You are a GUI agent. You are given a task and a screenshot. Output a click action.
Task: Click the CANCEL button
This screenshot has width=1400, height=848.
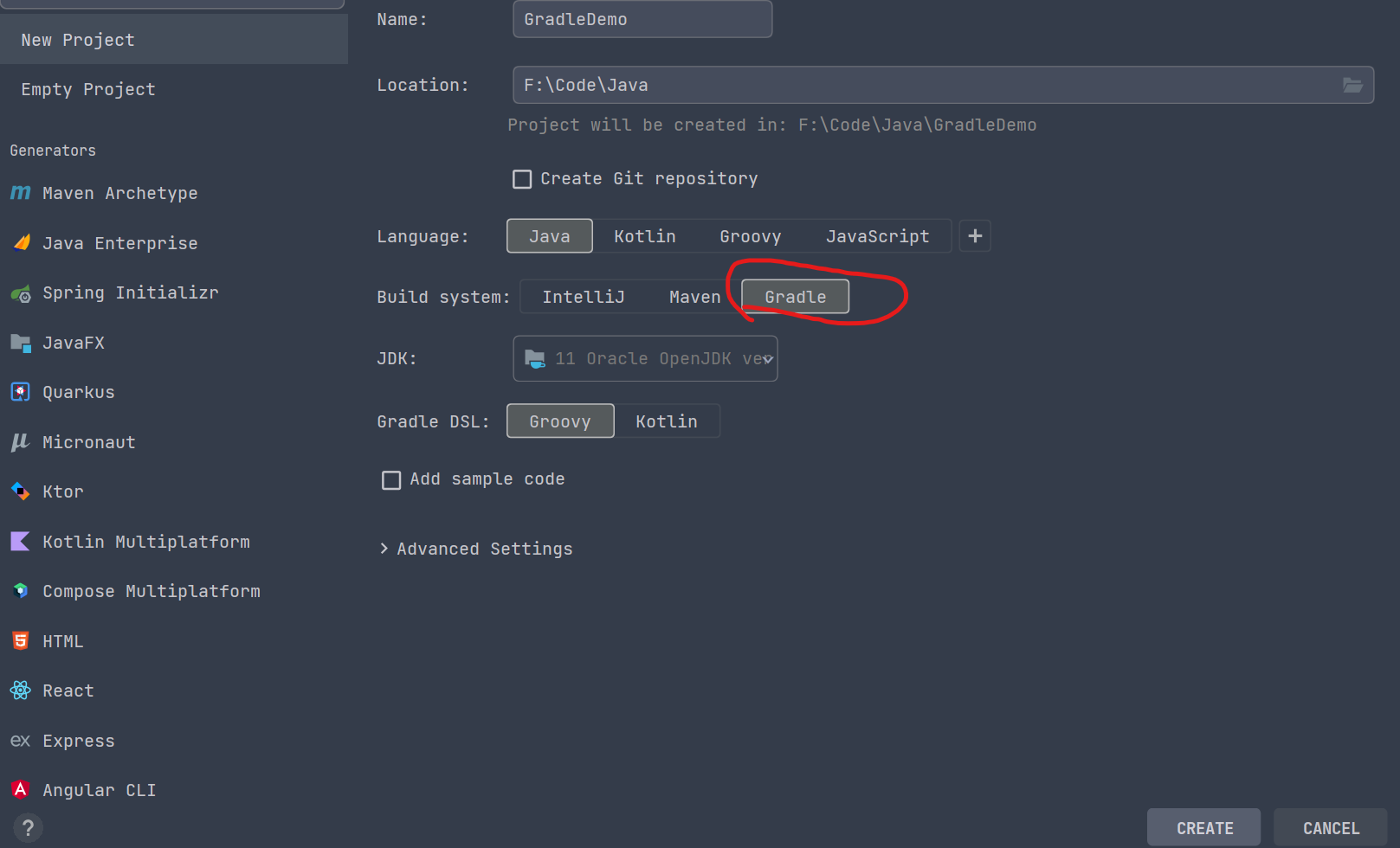click(x=1331, y=828)
